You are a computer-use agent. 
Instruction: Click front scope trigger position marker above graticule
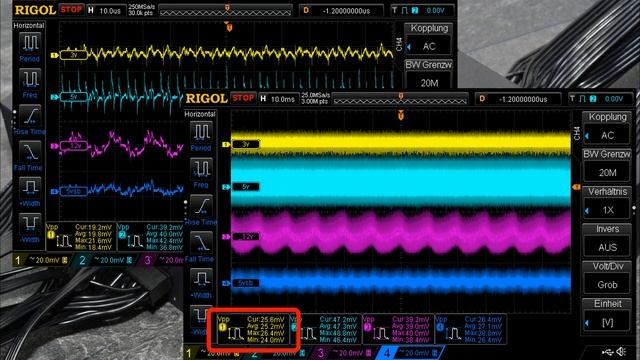400,116
